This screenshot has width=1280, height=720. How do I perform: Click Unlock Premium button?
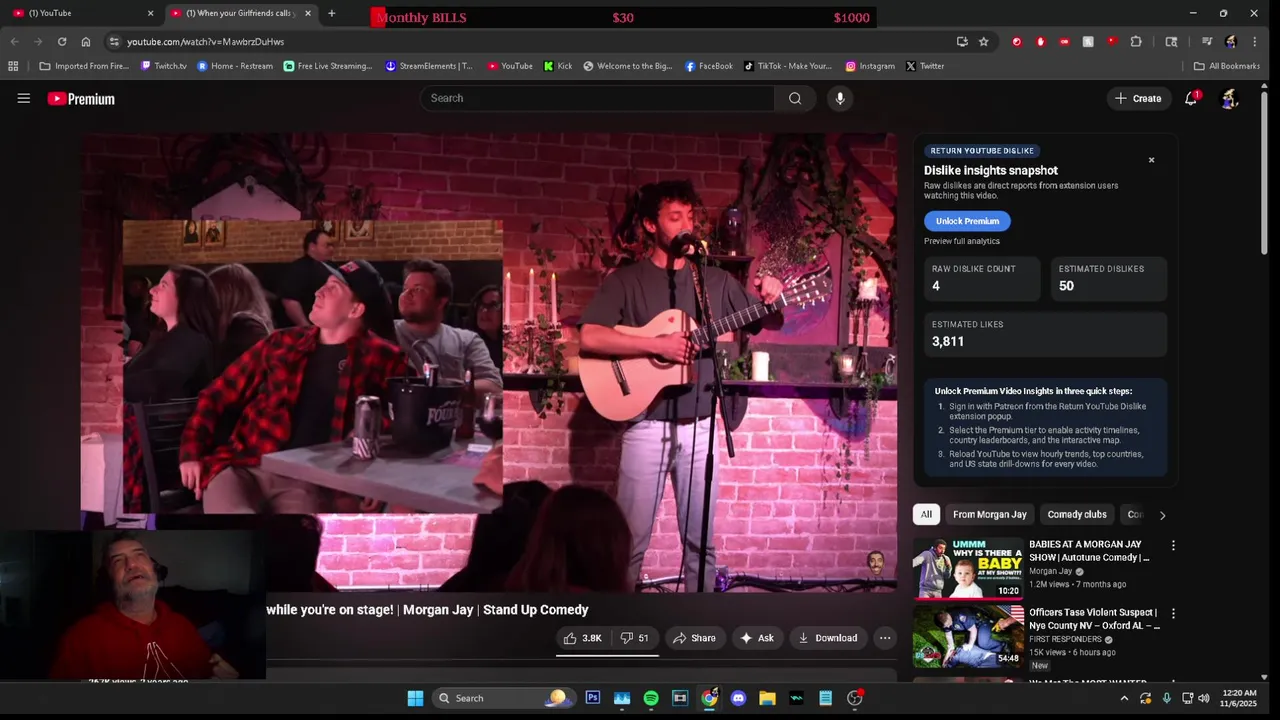[x=967, y=221]
